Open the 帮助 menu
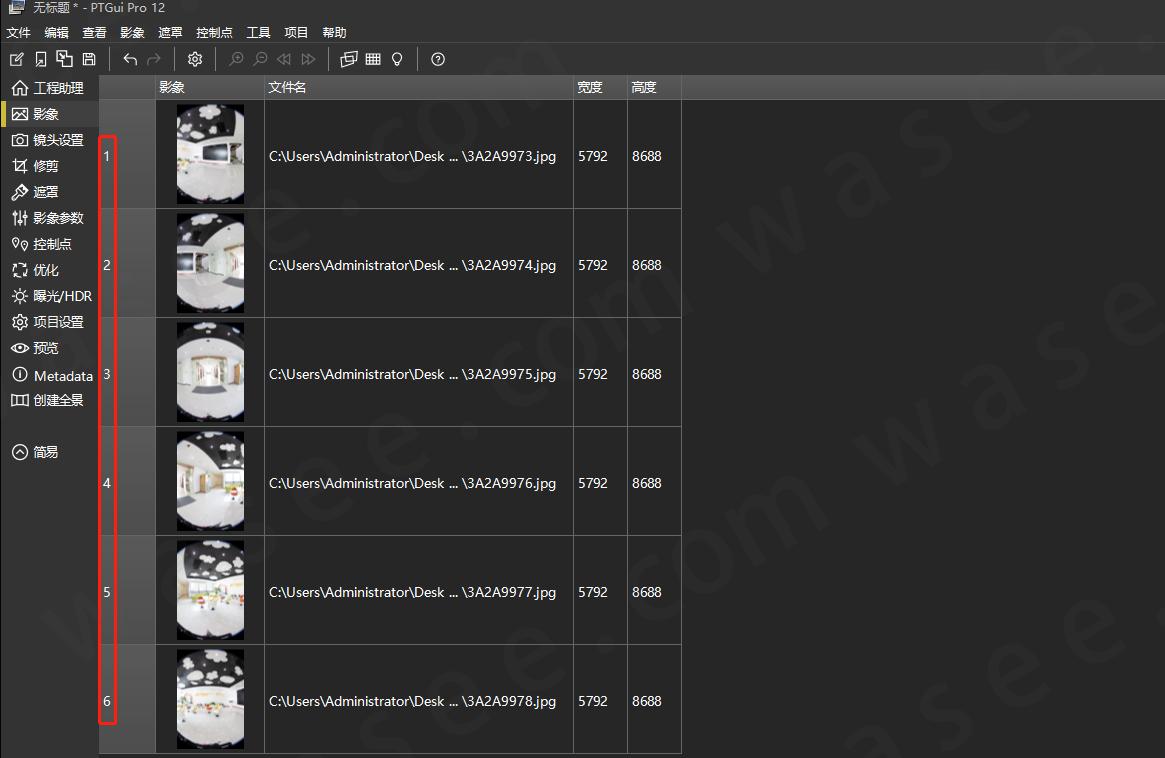The image size is (1165, 758). pos(334,33)
